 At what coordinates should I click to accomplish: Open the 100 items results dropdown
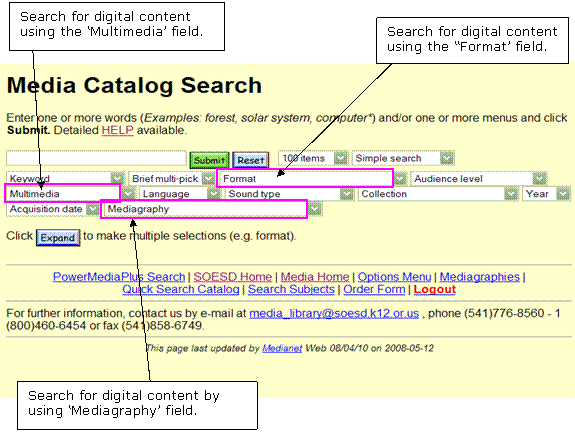point(313,158)
